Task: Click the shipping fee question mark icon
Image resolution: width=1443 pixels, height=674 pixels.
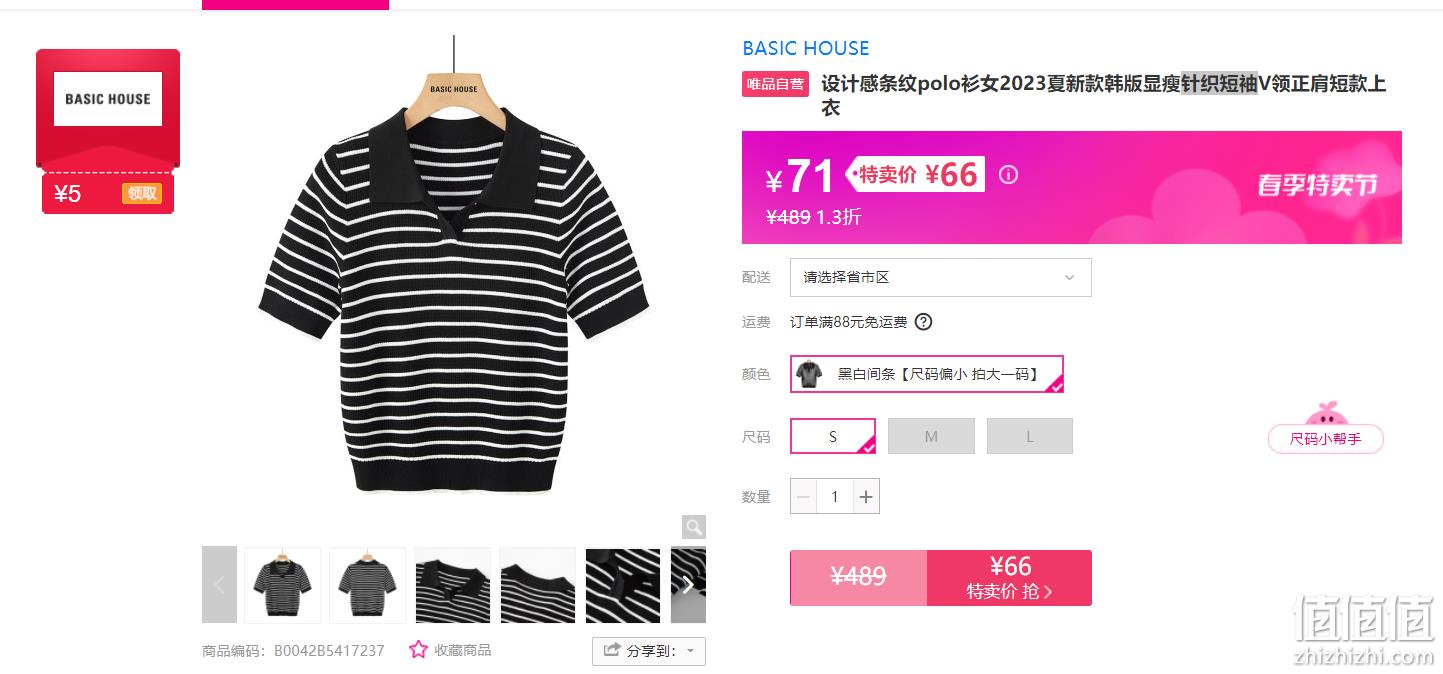Action: [x=924, y=322]
